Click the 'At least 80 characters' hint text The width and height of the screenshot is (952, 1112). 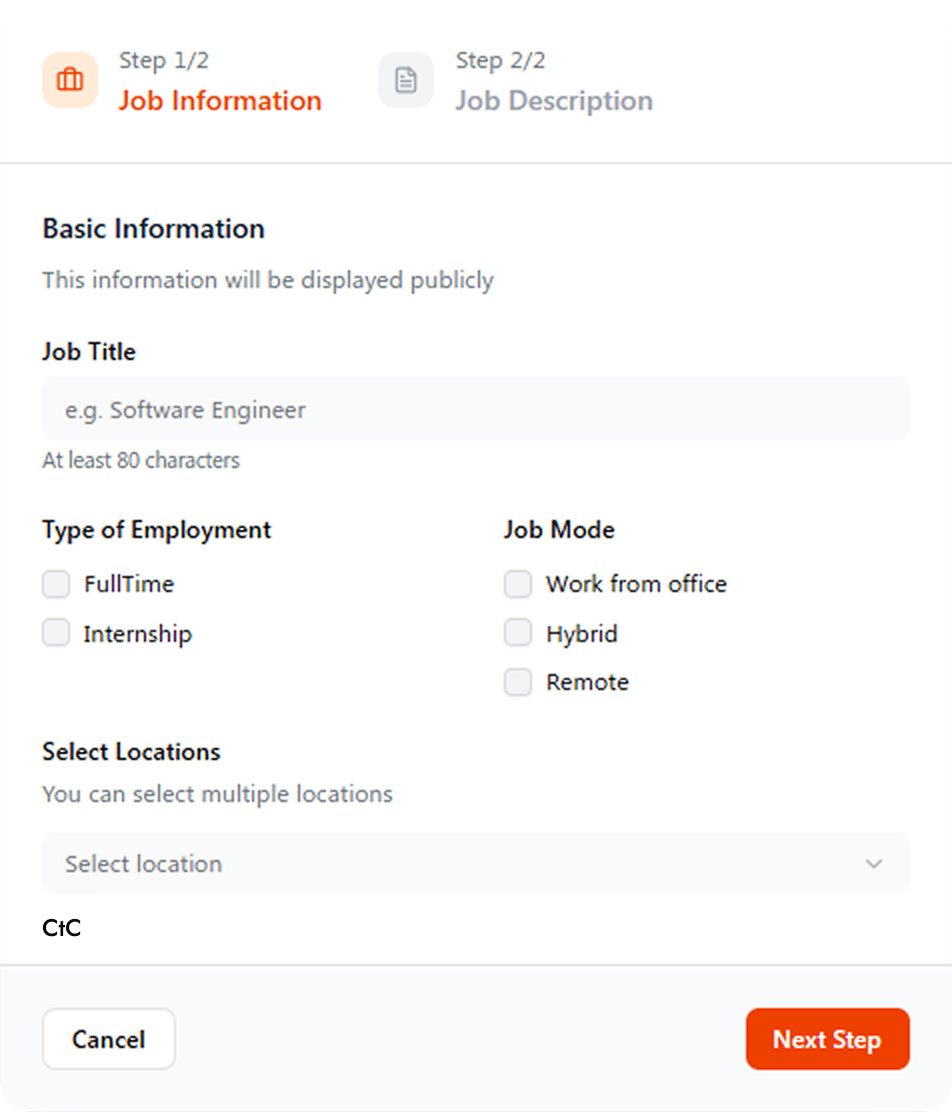click(x=140, y=460)
